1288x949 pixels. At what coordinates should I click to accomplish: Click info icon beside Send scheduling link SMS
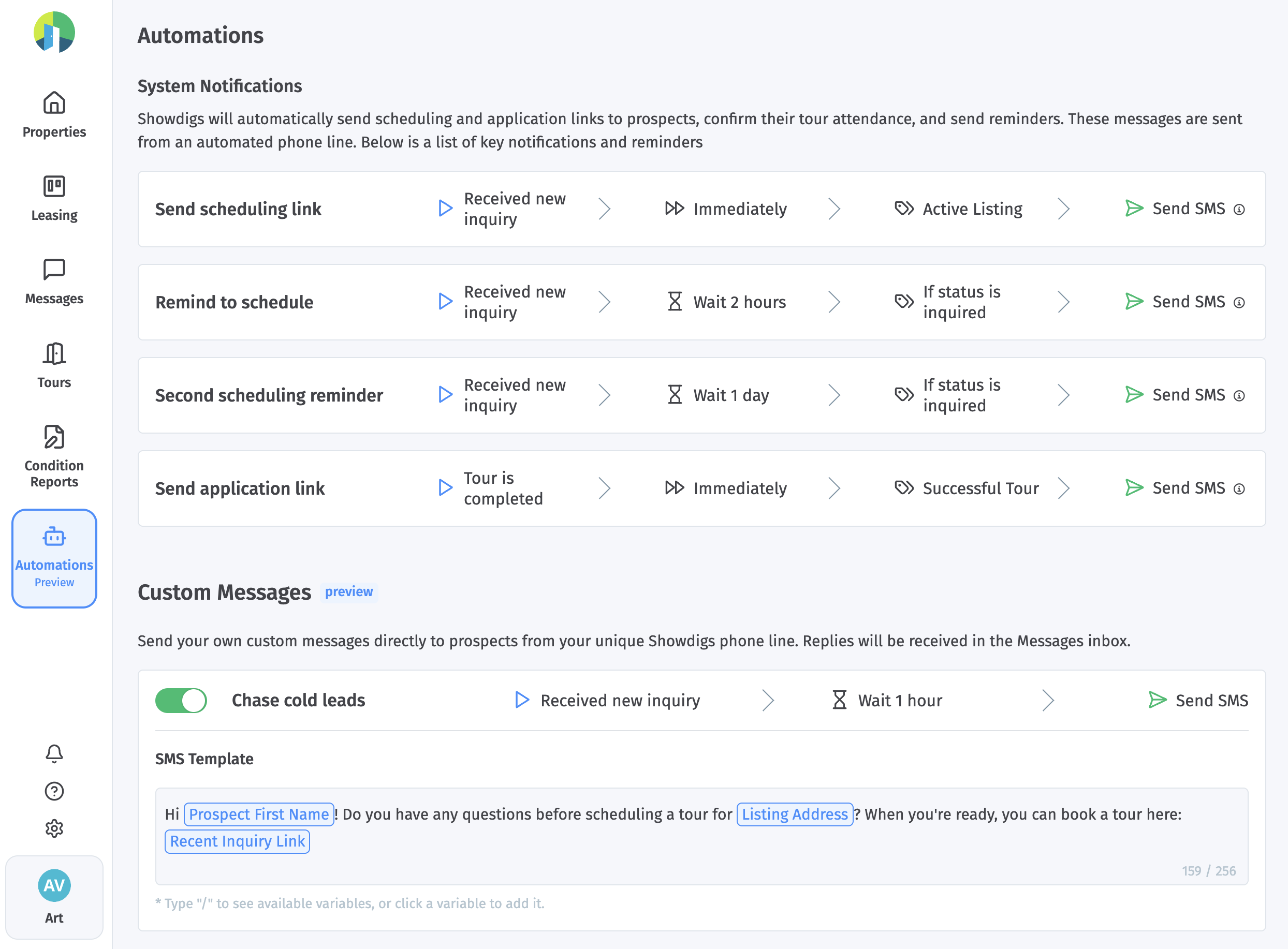(1239, 210)
